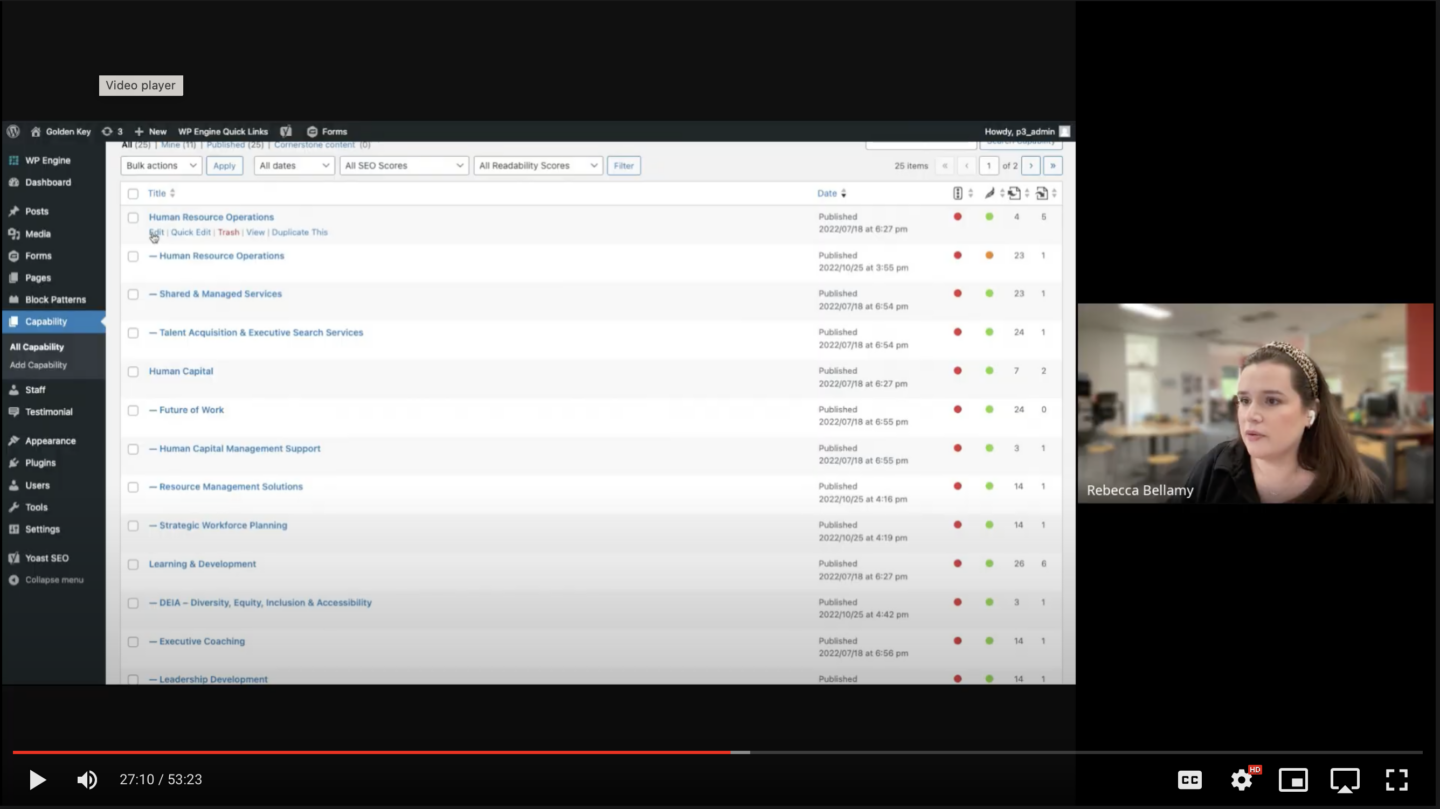Screen dimensions: 1440x809
Task: Toggle the select-all checkbox in header
Action: (133, 194)
